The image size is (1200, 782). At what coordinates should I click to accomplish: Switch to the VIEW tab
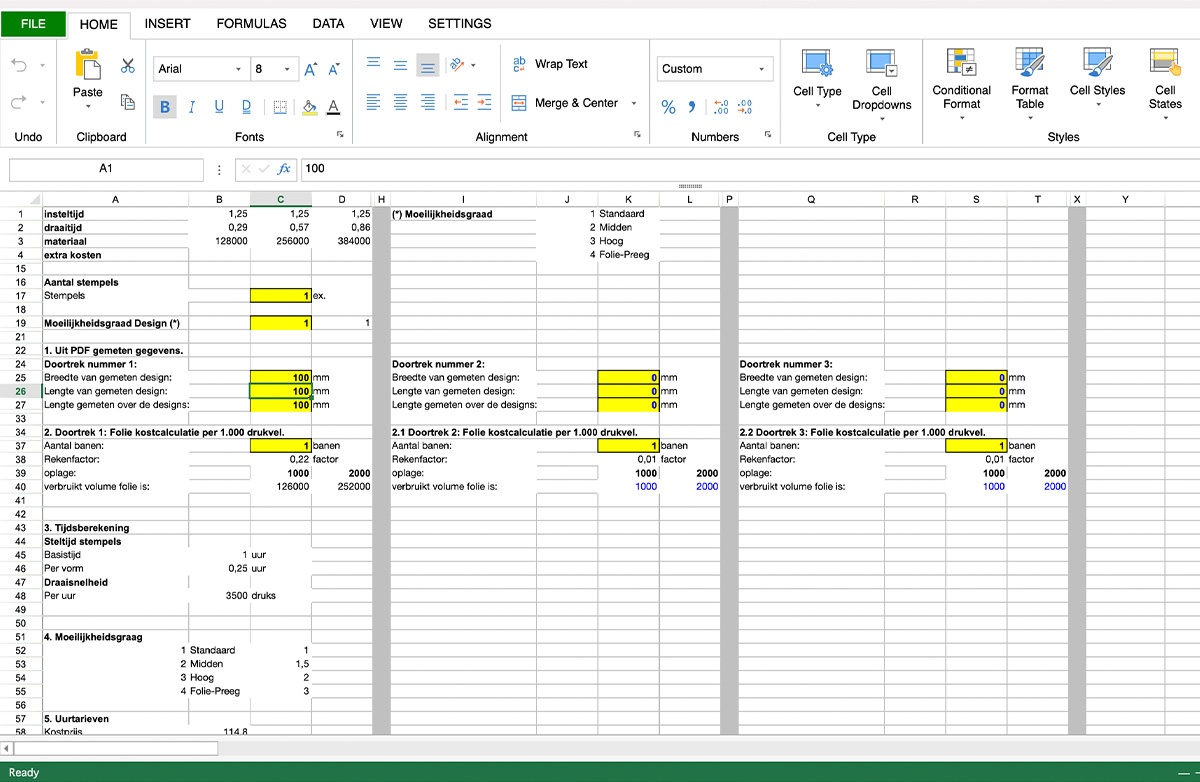point(386,23)
